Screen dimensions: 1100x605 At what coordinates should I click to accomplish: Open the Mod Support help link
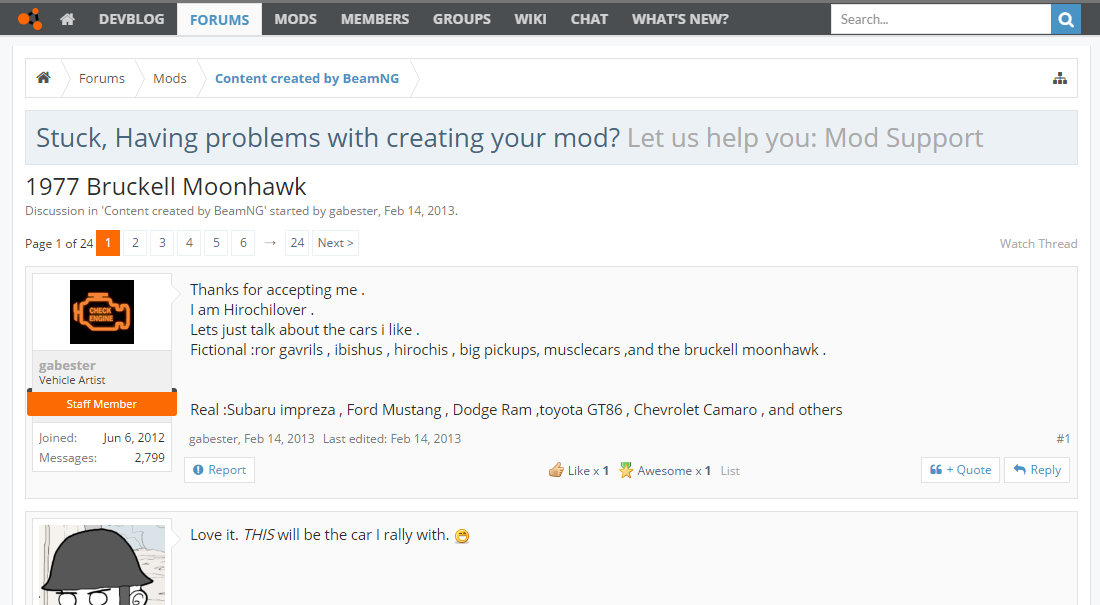click(x=805, y=138)
